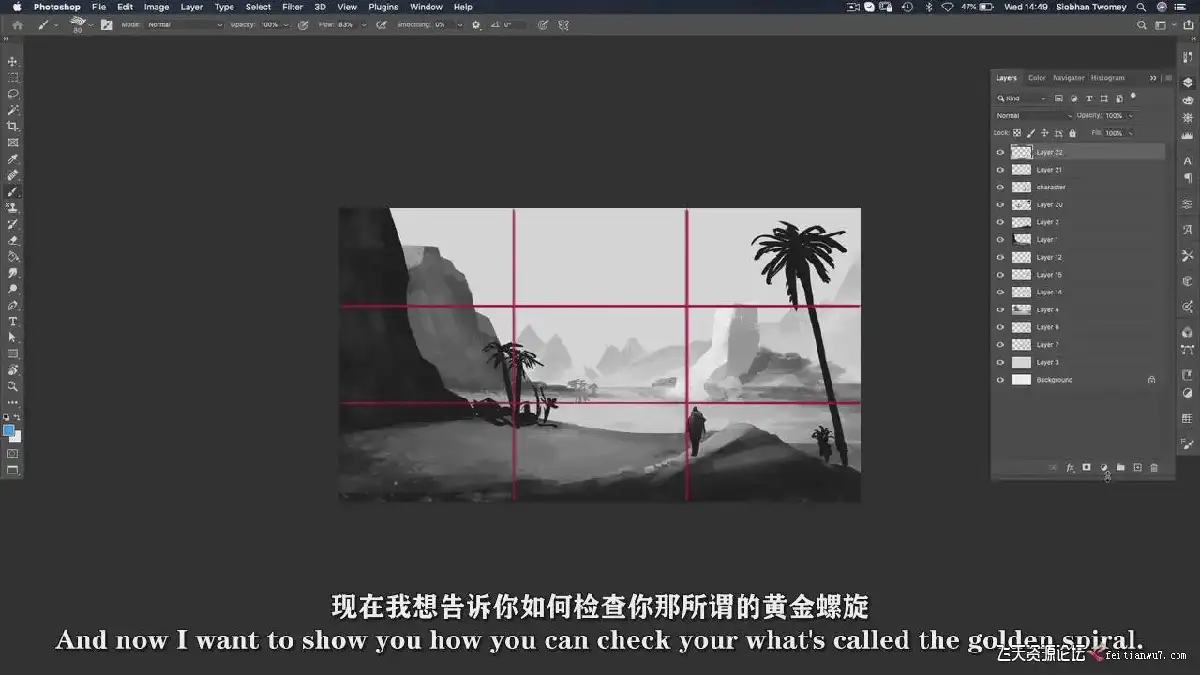Open the Edit Toolbar ellipsis

(13, 402)
